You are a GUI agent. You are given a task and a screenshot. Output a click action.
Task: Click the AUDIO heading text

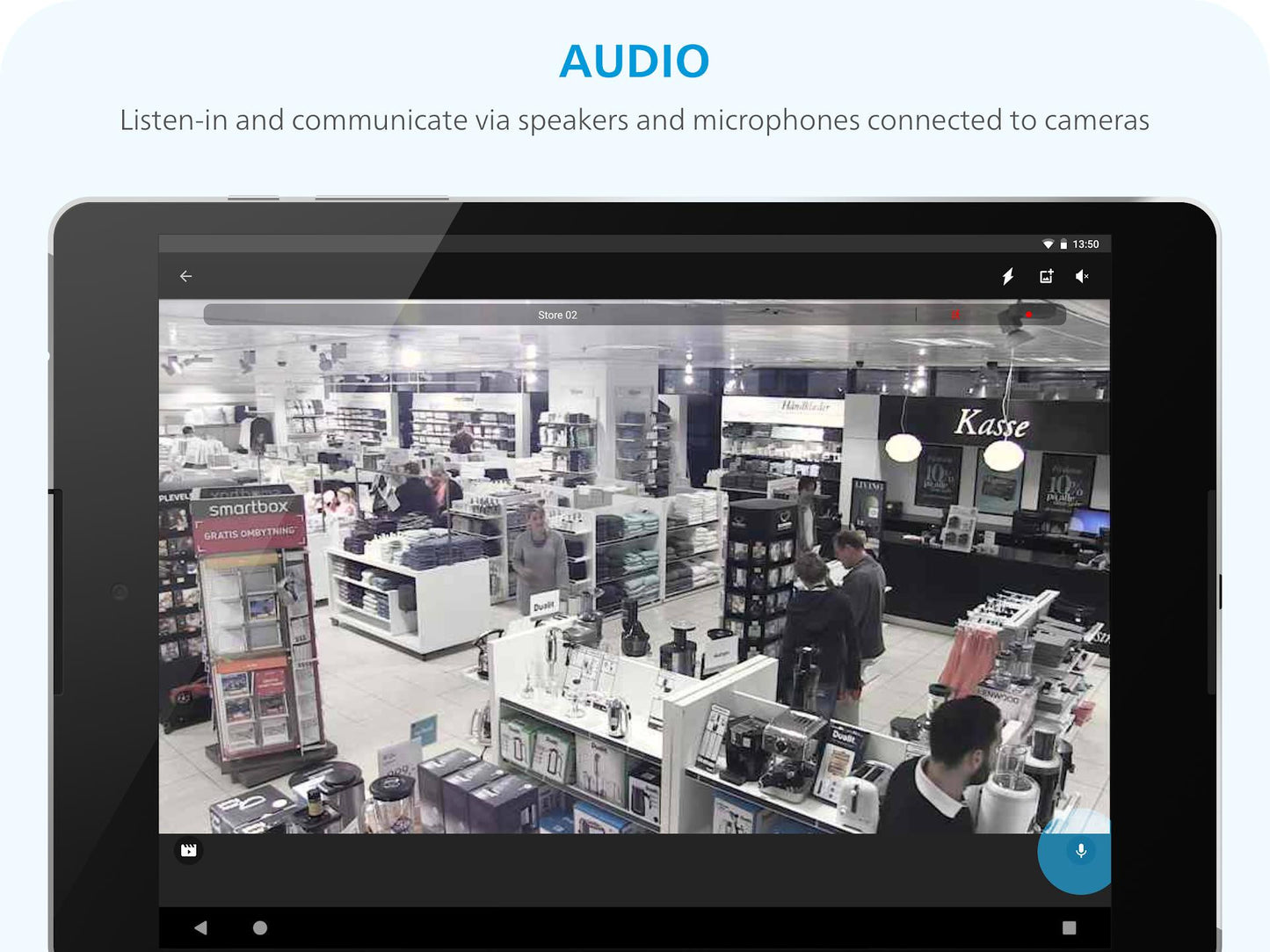pos(635,62)
